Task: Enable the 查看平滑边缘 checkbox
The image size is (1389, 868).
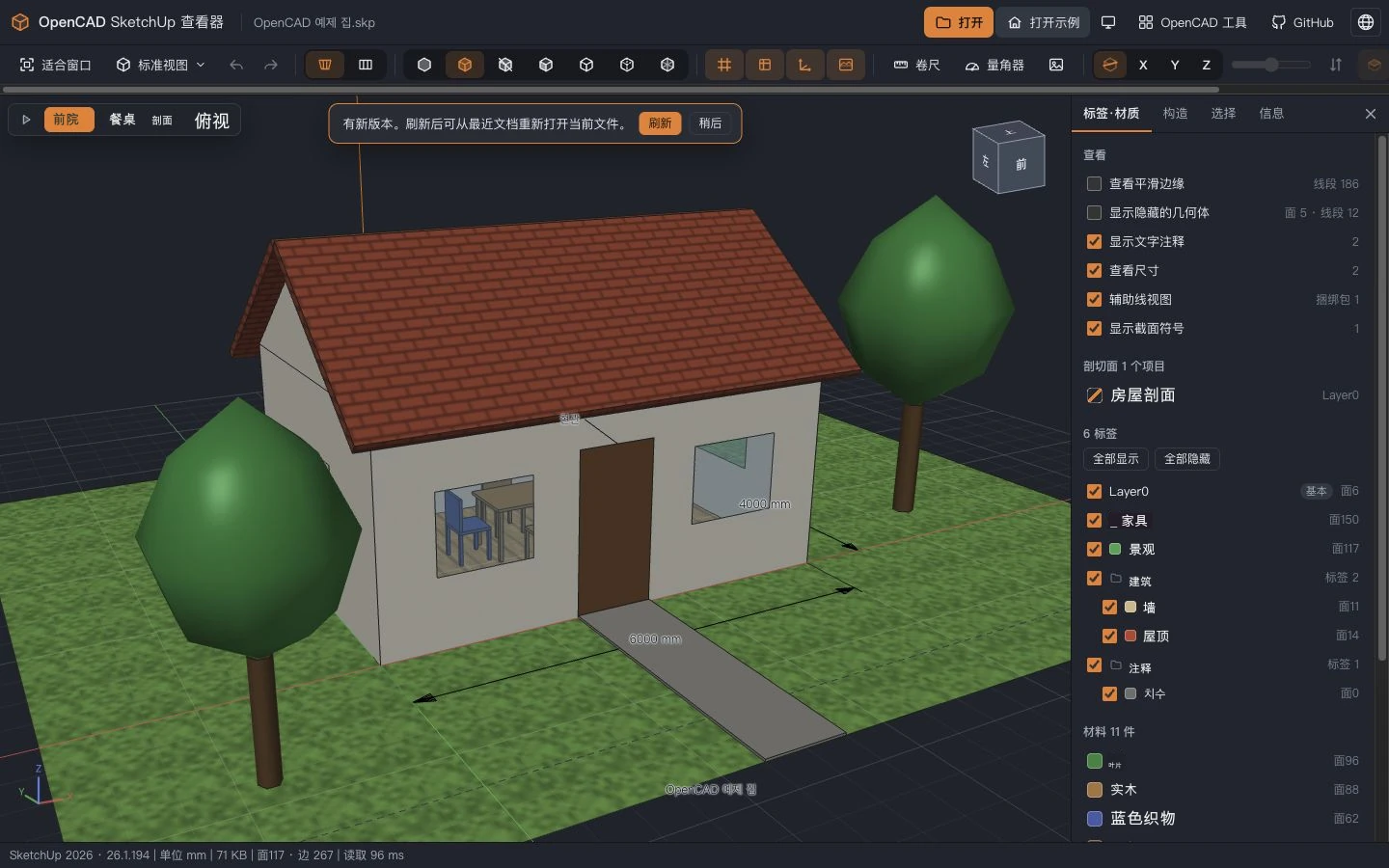Action: (1094, 183)
